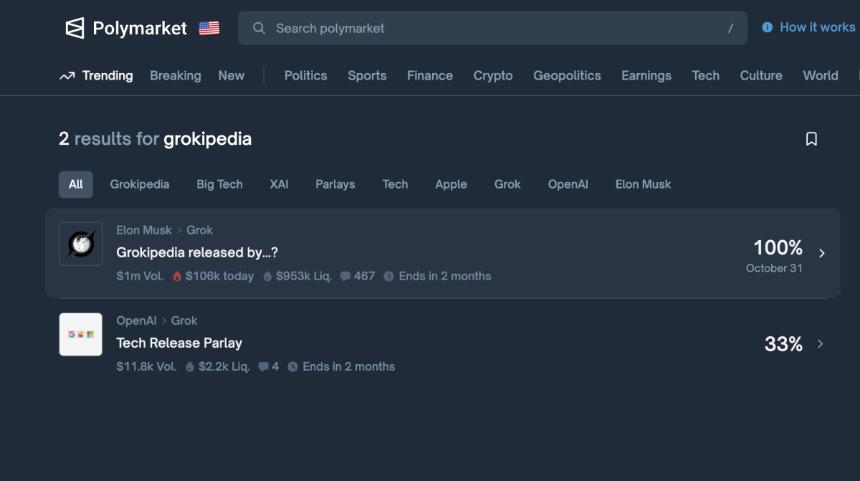The width and height of the screenshot is (860, 481).
Task: Click the bookmark icon to save search
Action: click(811, 139)
